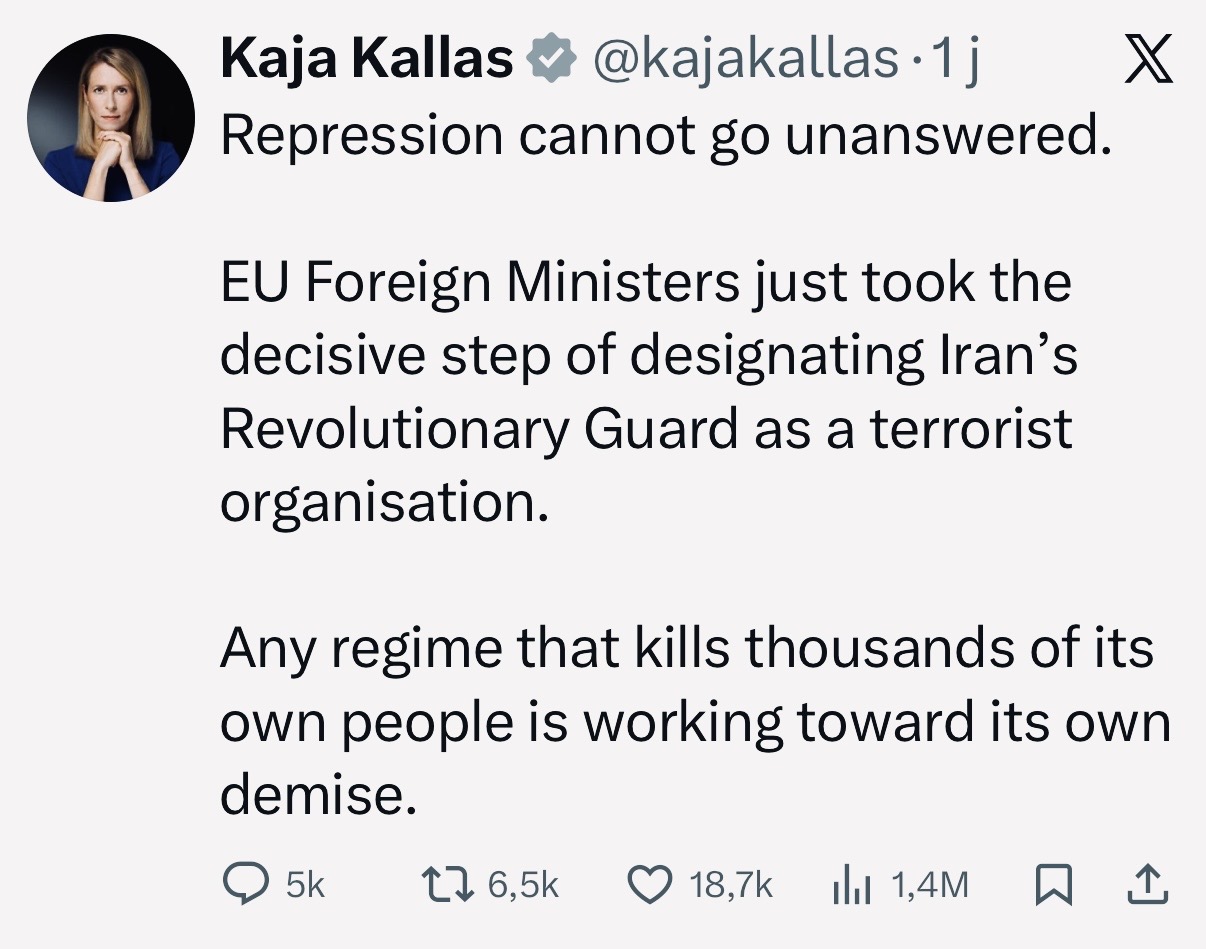
Task: Like the tweet with the heart icon
Action: (x=651, y=884)
